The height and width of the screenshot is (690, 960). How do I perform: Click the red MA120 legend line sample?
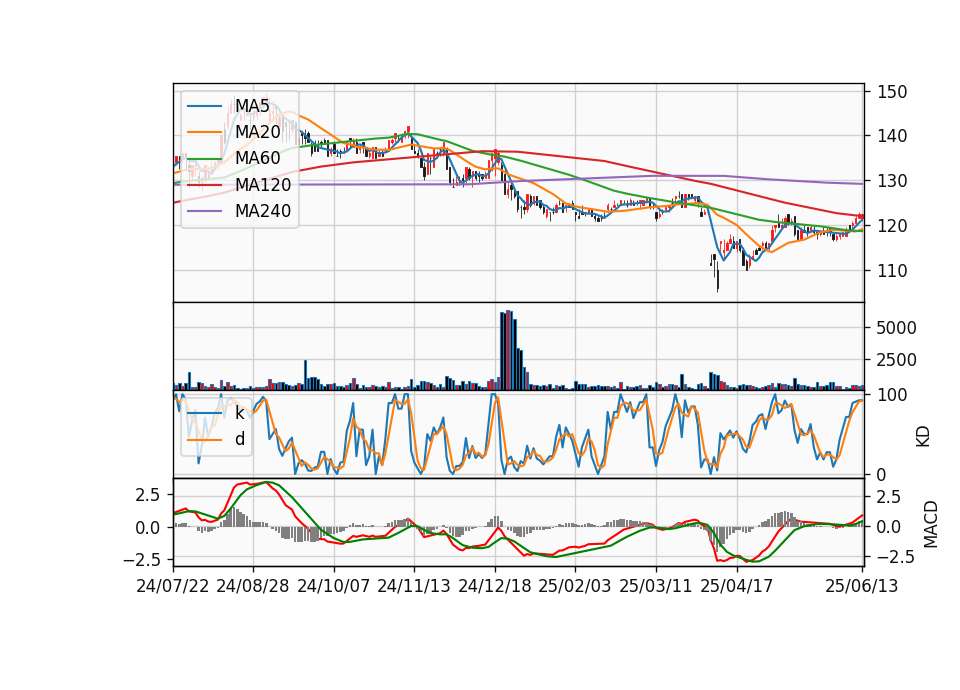(204, 185)
